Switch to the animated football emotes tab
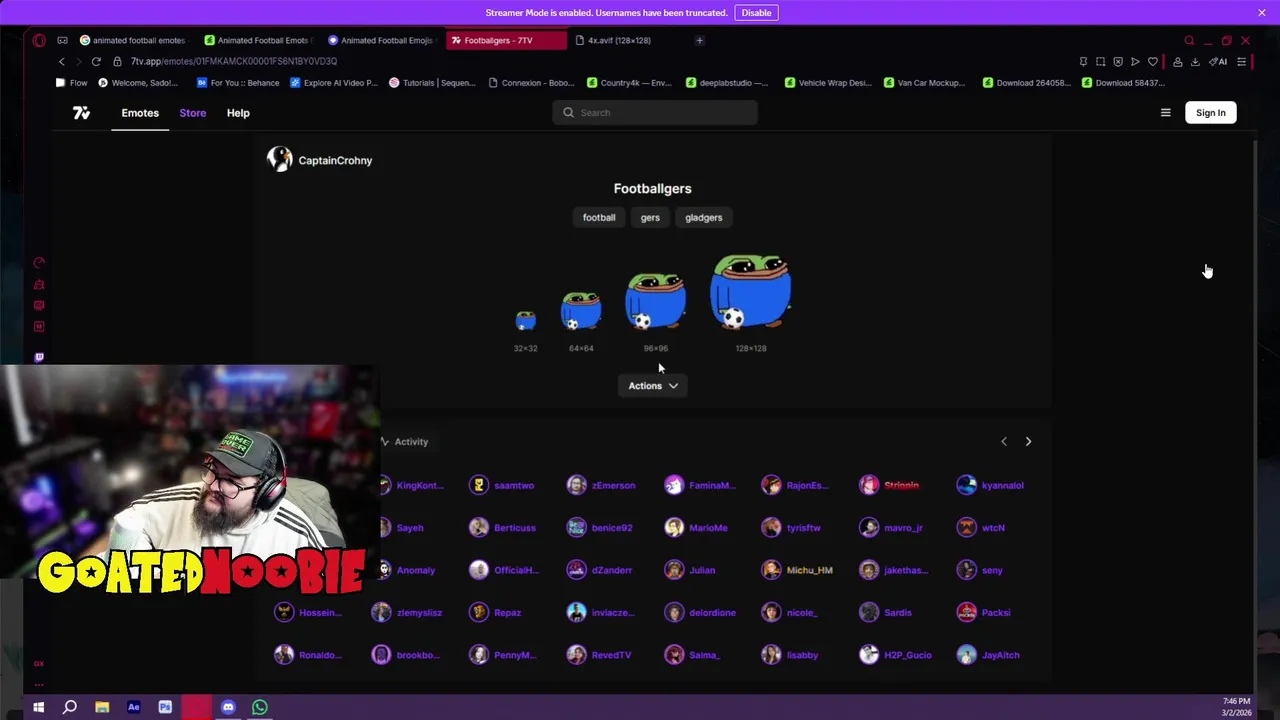The image size is (1280, 720). pyautogui.click(x=133, y=40)
